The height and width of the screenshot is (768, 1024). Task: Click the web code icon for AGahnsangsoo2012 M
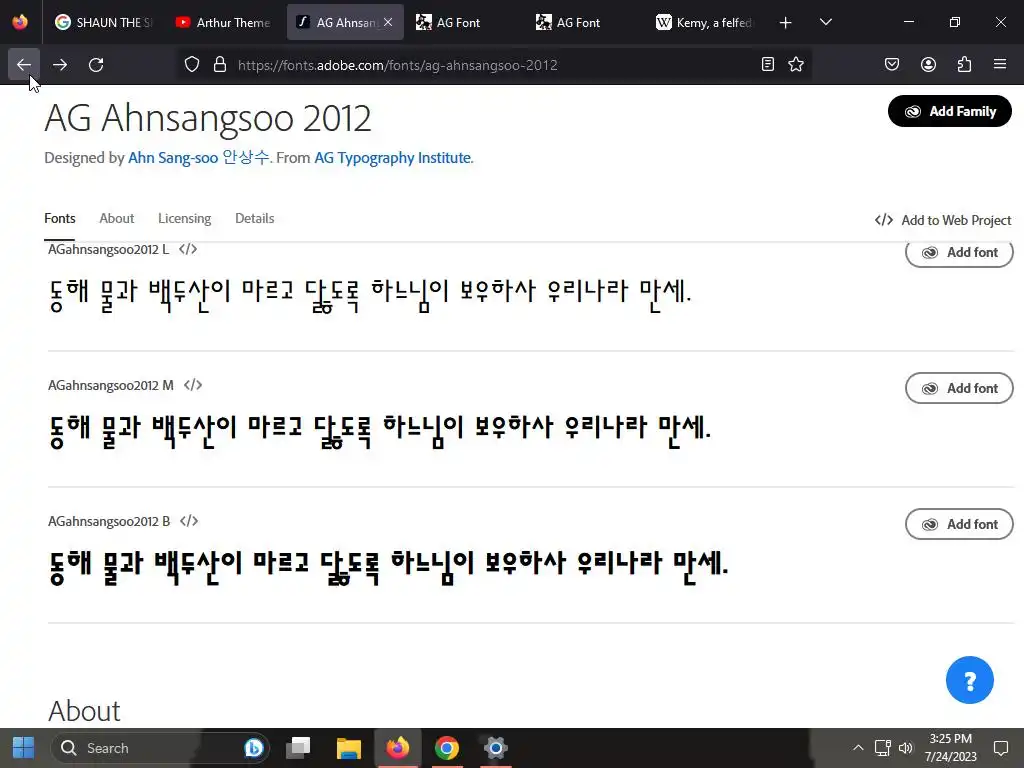(193, 385)
